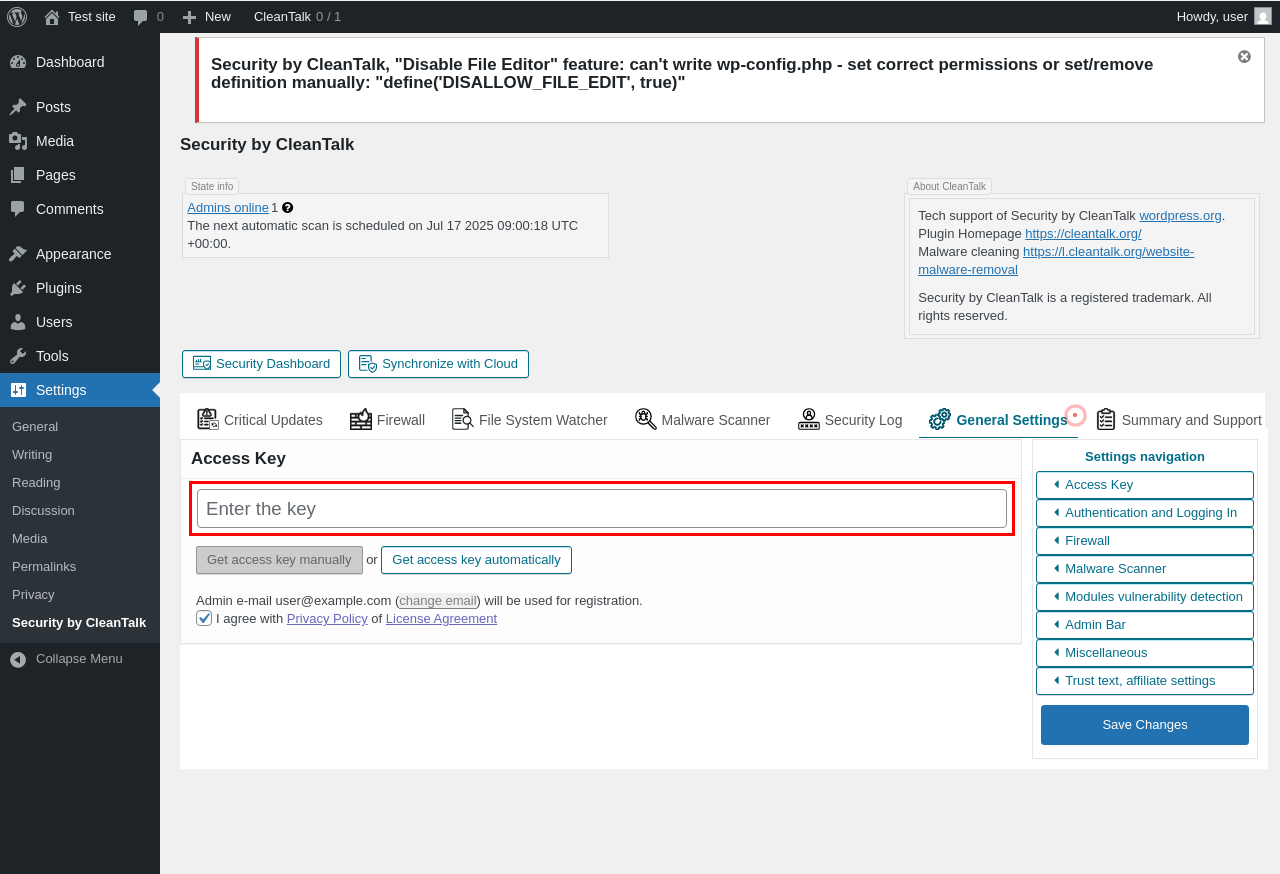1280x874 pixels.
Task: Click the Settings sliders icon
Action: [x=18, y=390]
